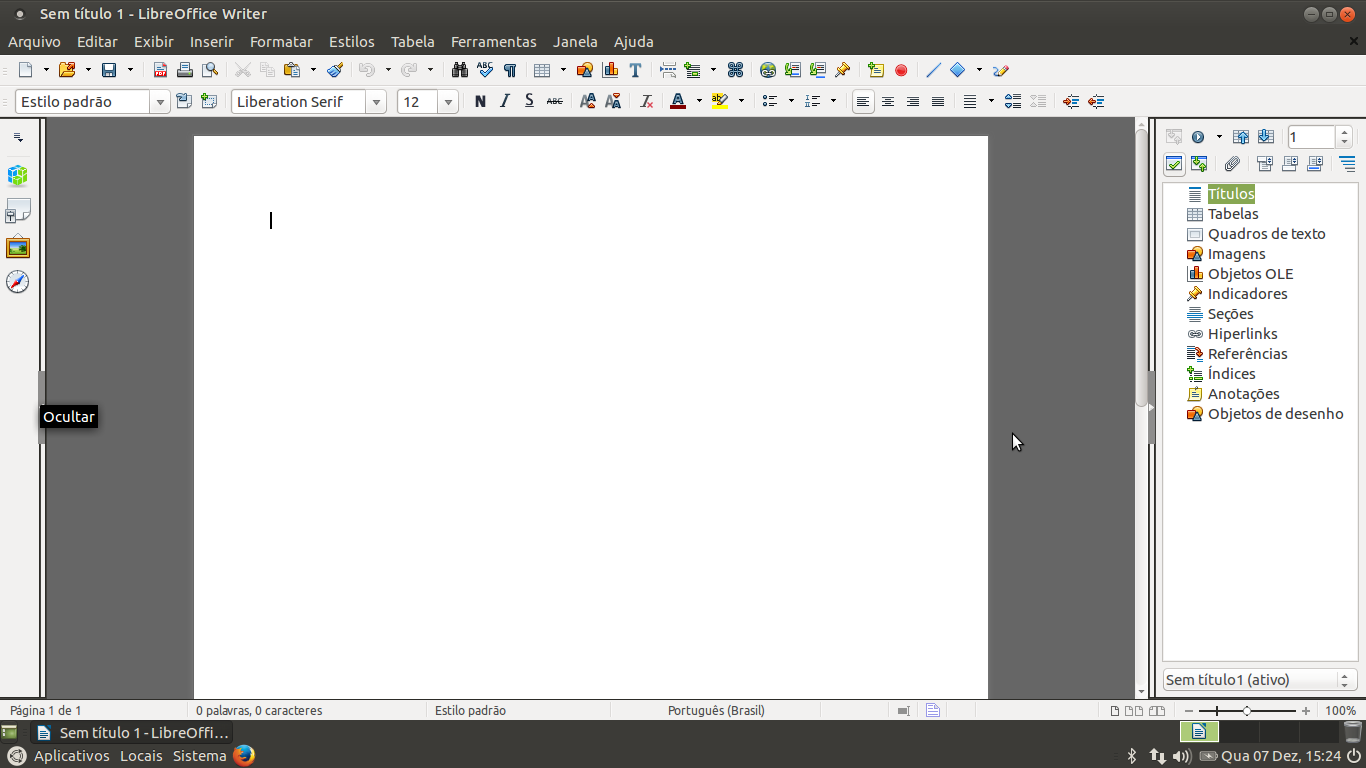Toggle underline formatting
1366x768 pixels.
click(x=529, y=101)
